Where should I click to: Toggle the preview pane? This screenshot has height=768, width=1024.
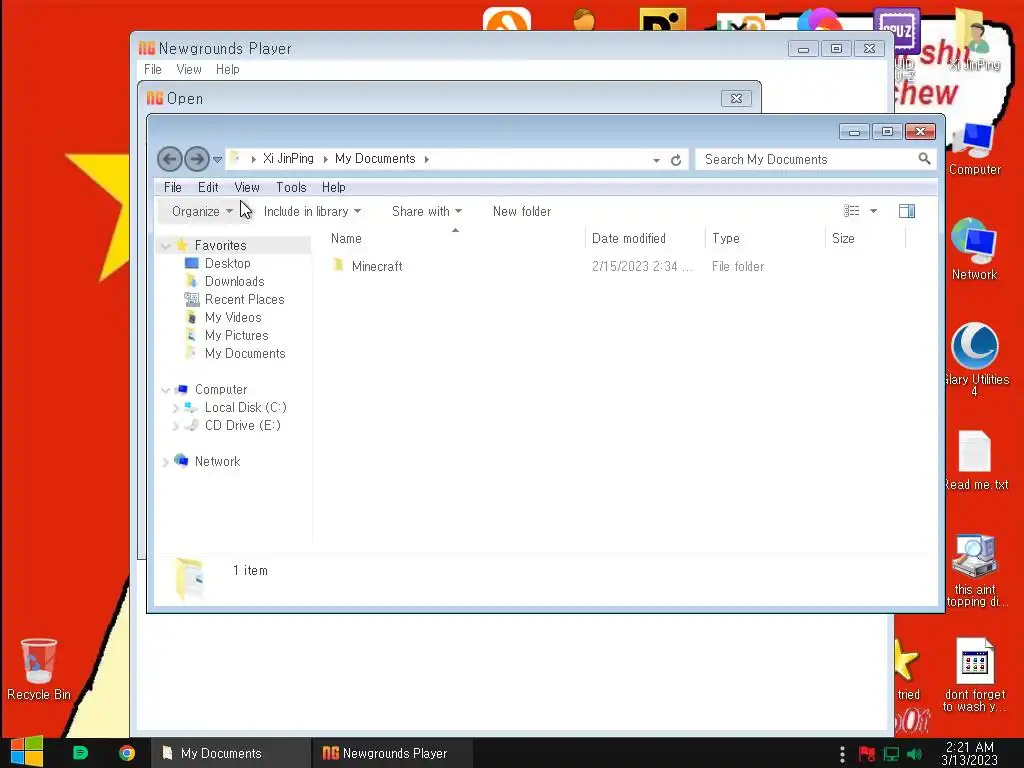click(x=906, y=211)
